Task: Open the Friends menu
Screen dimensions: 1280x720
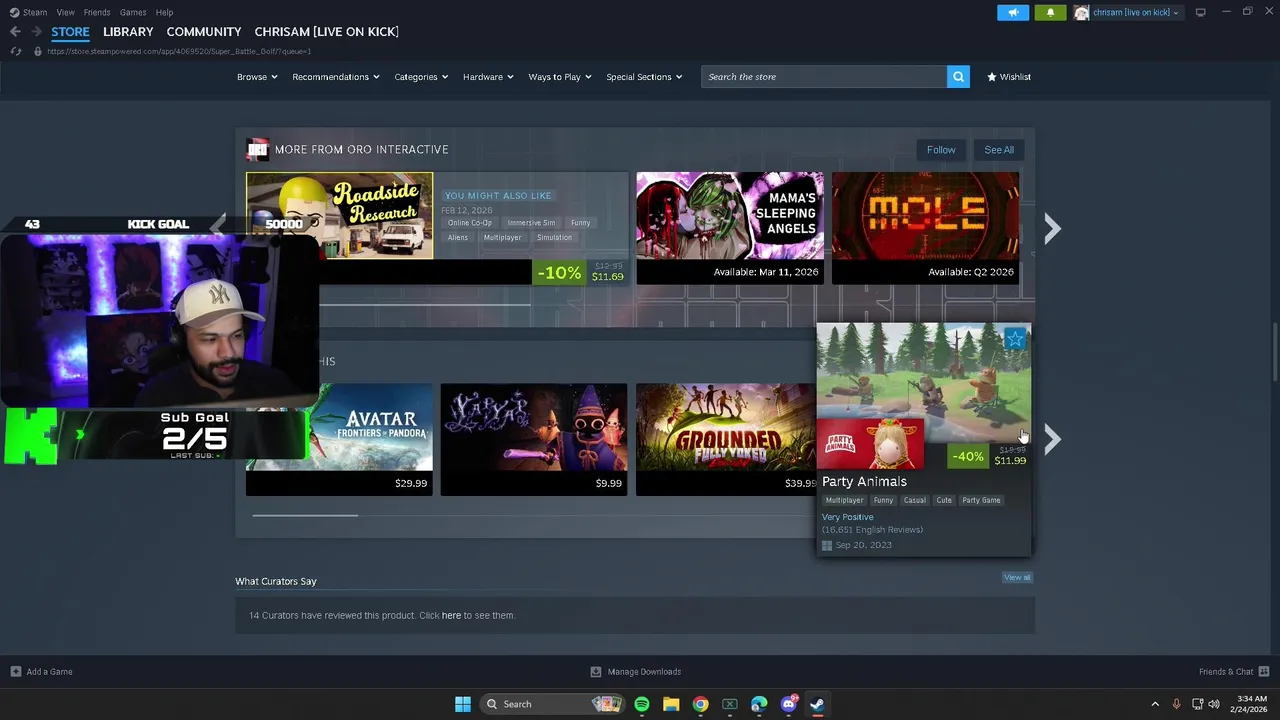Action: pos(97,12)
